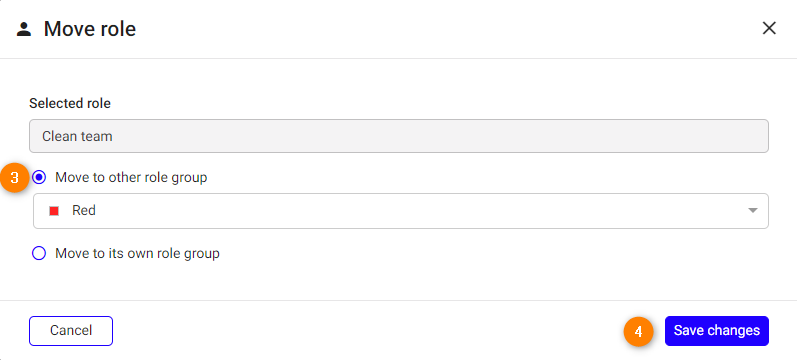The width and height of the screenshot is (797, 360).
Task: Click the person icon beside Move role
Action: coord(24,29)
